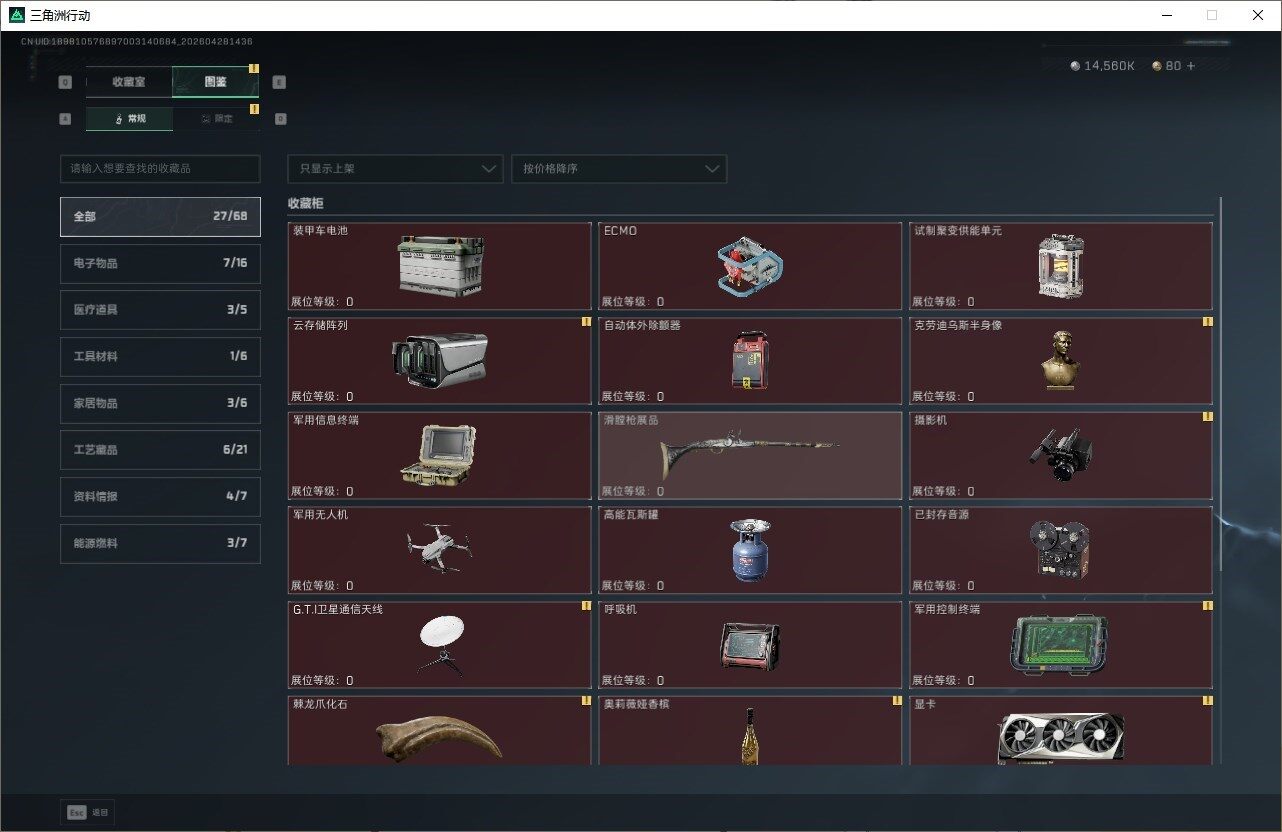Click the 军用控制终端 green terminal image
The height and width of the screenshot is (832, 1282).
click(x=1061, y=644)
